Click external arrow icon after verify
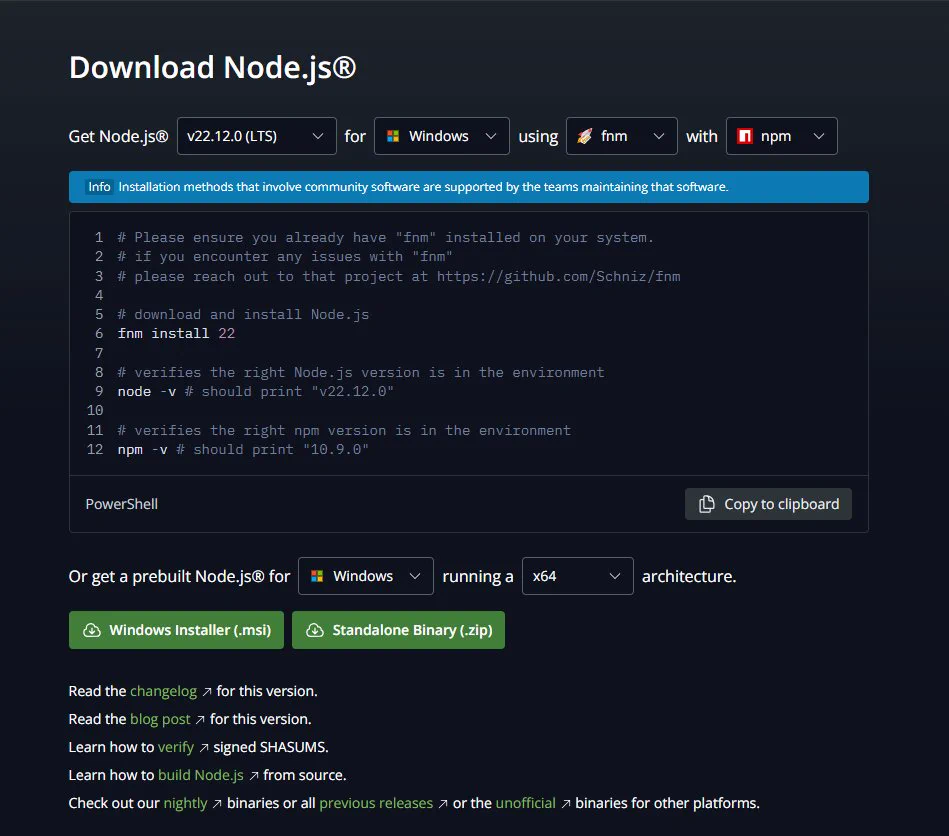 tap(204, 748)
